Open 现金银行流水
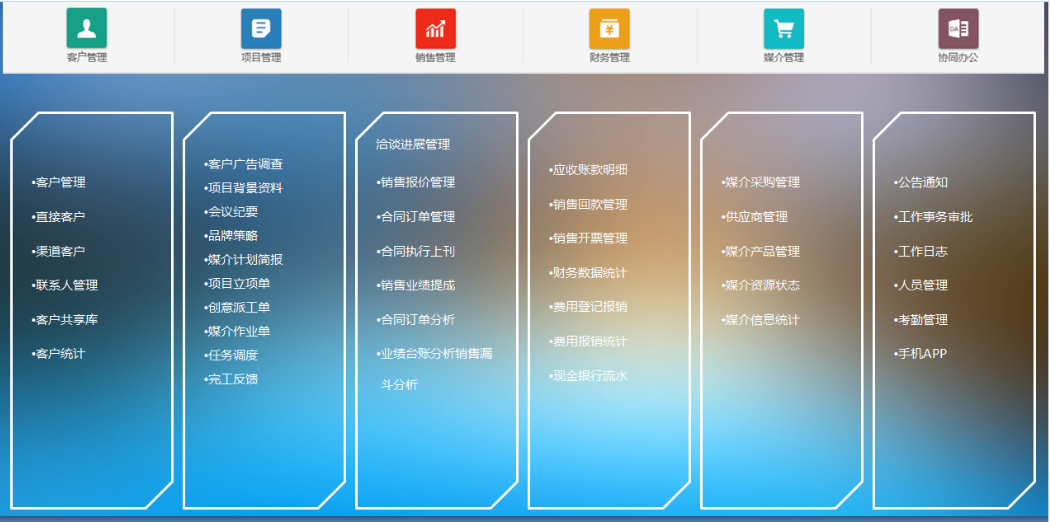 [x=588, y=375]
